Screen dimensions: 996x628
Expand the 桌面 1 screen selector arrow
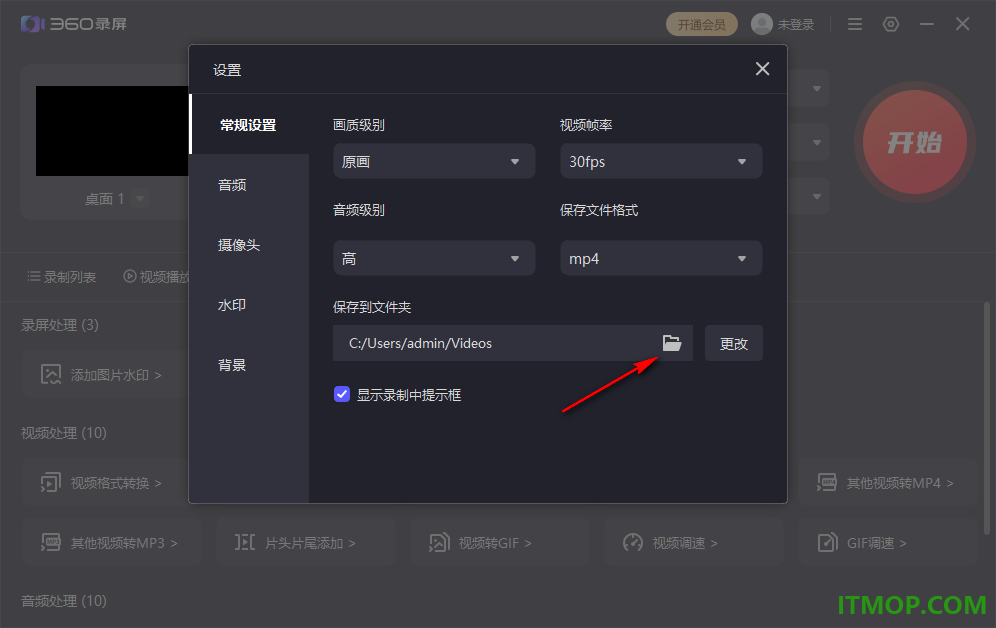(x=140, y=199)
